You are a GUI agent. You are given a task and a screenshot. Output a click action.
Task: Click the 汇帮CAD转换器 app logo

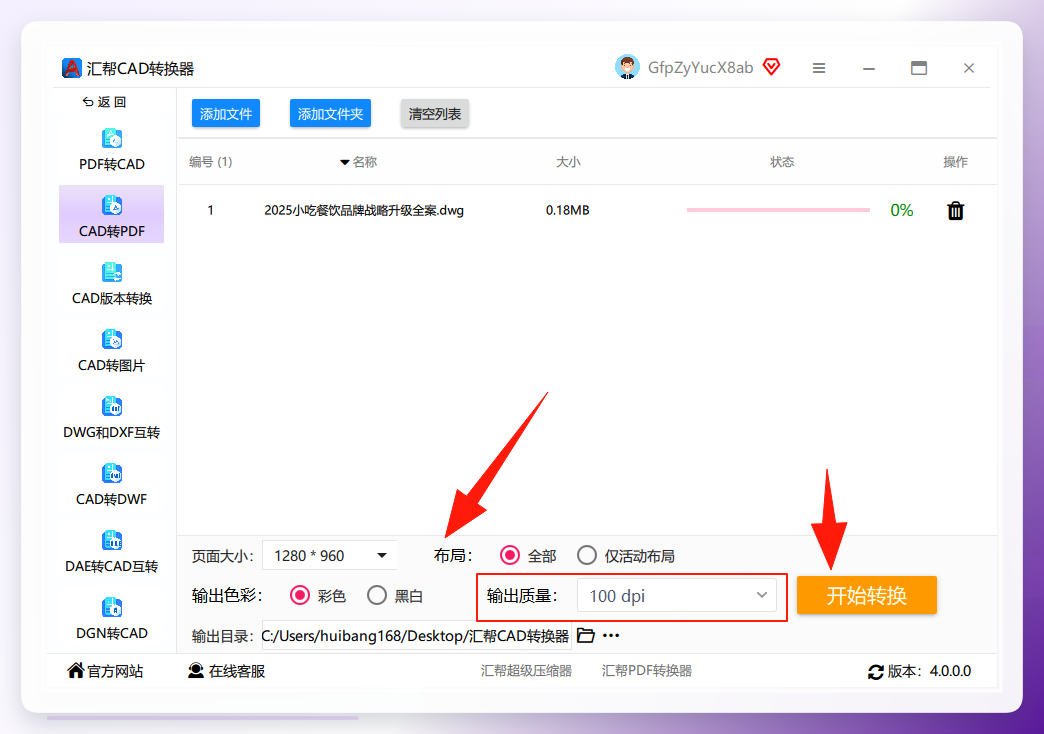(71, 68)
